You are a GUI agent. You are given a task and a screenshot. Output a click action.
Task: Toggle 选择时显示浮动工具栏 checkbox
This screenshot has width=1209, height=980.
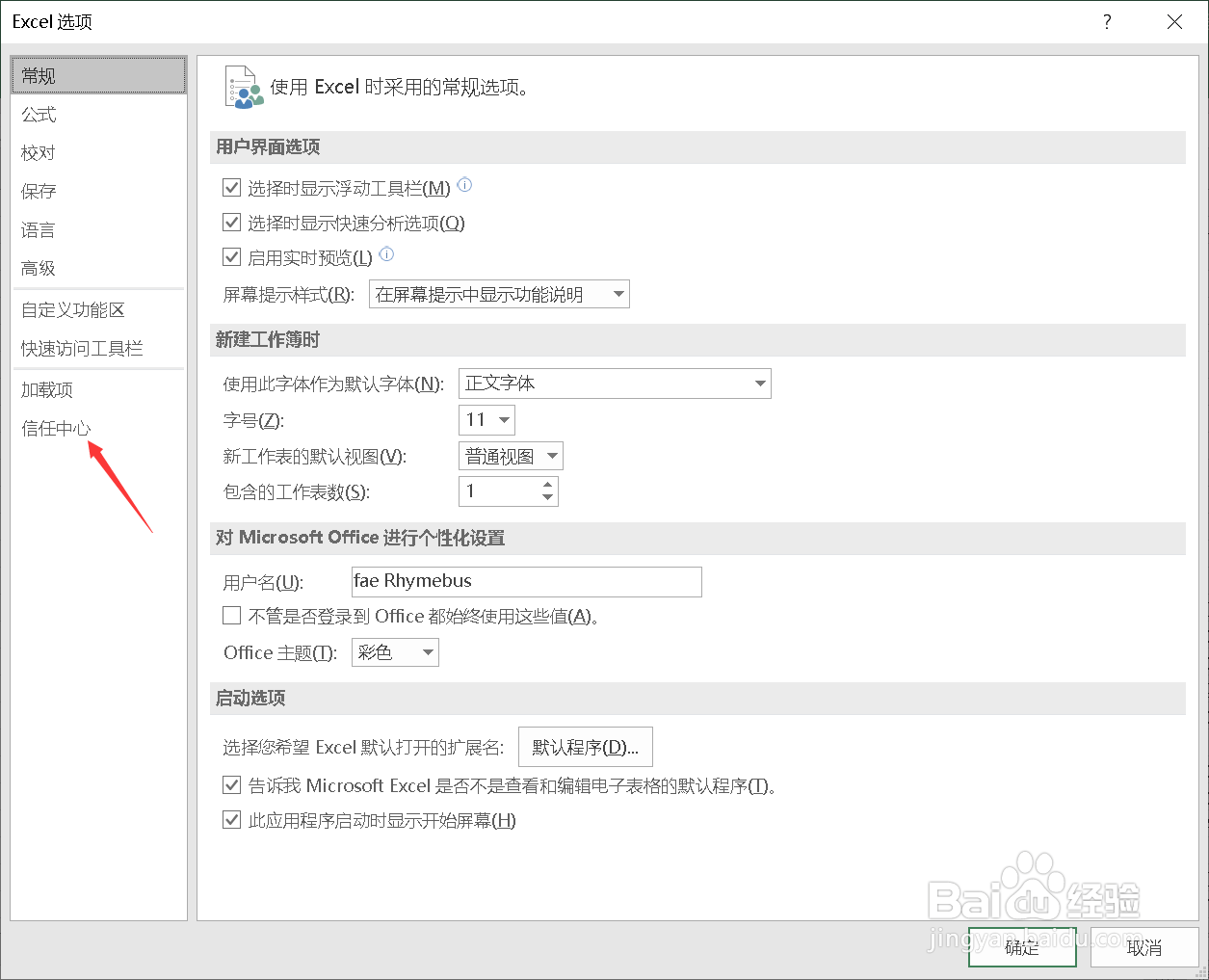[x=231, y=188]
